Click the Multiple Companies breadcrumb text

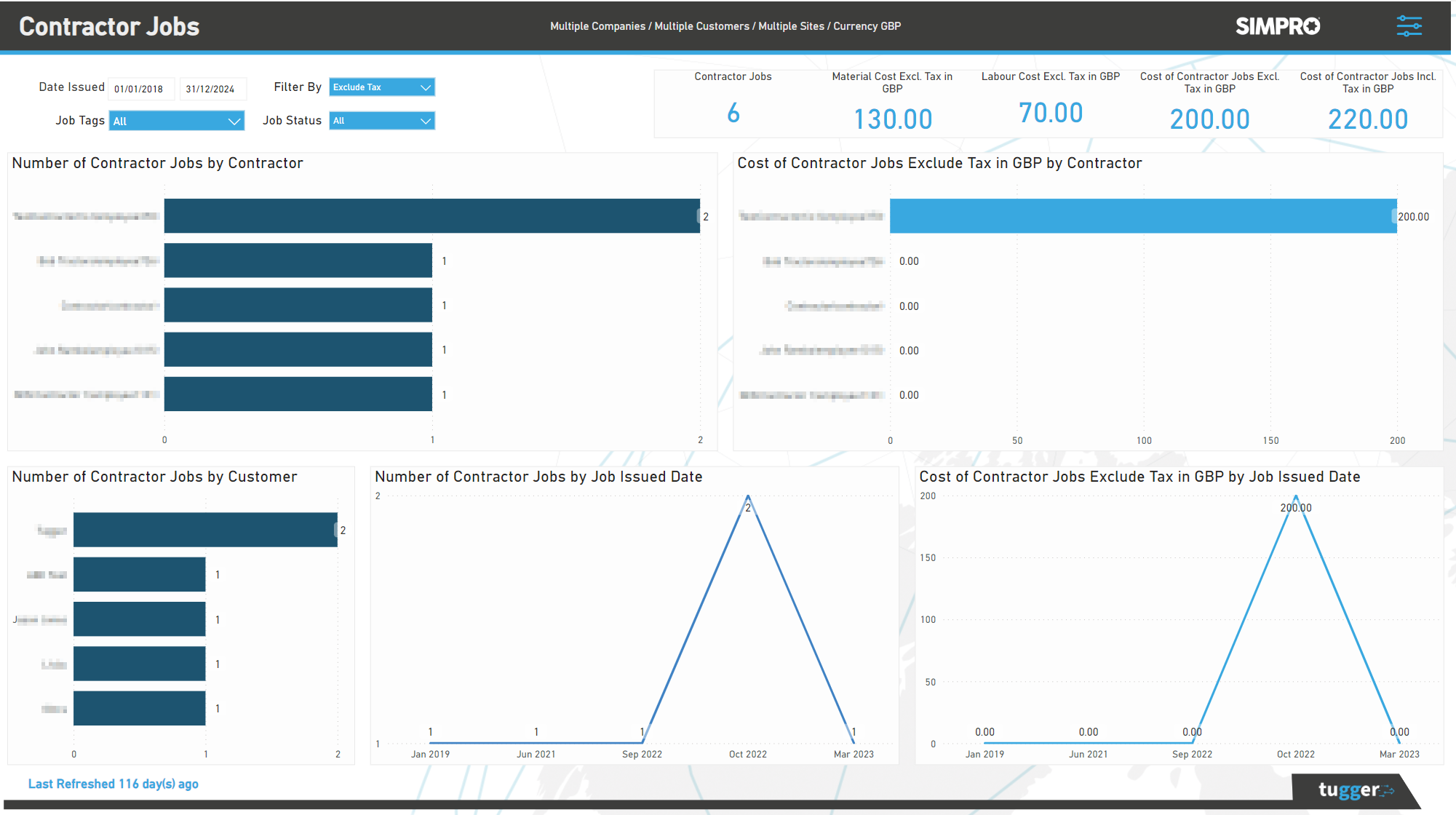(x=597, y=25)
